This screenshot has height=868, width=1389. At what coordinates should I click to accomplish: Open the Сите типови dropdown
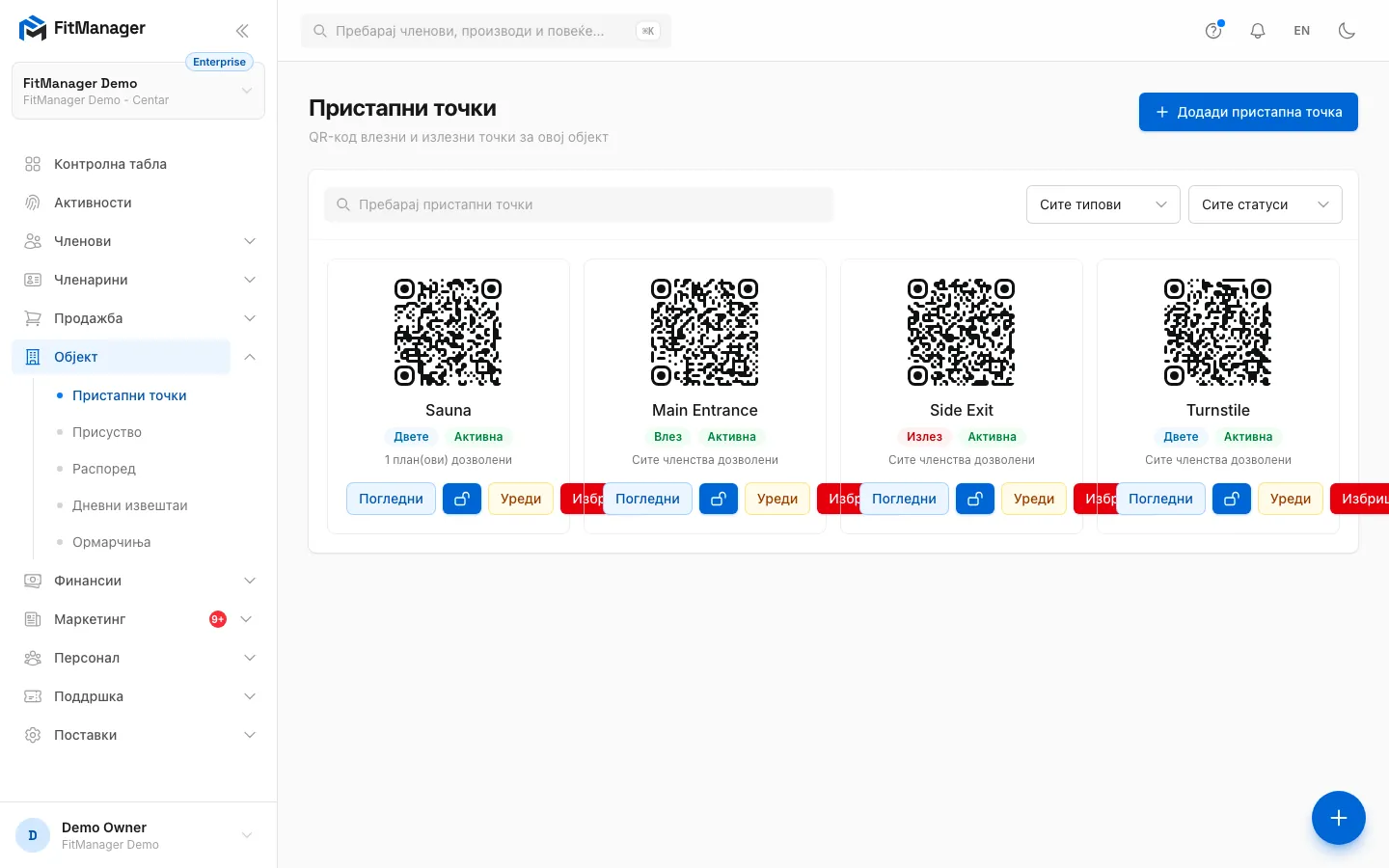click(x=1103, y=204)
